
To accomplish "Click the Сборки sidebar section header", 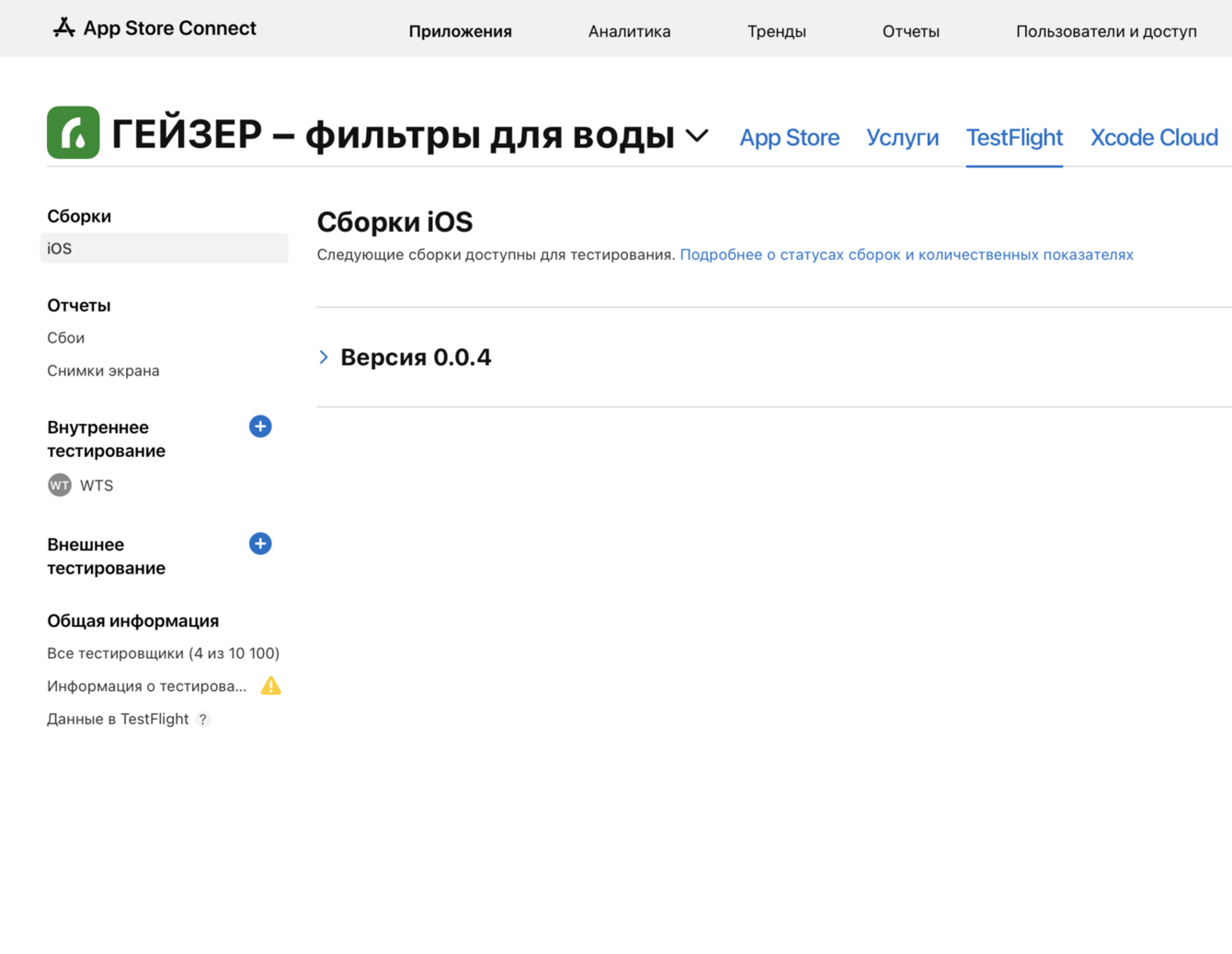I will pyautogui.click(x=79, y=216).
